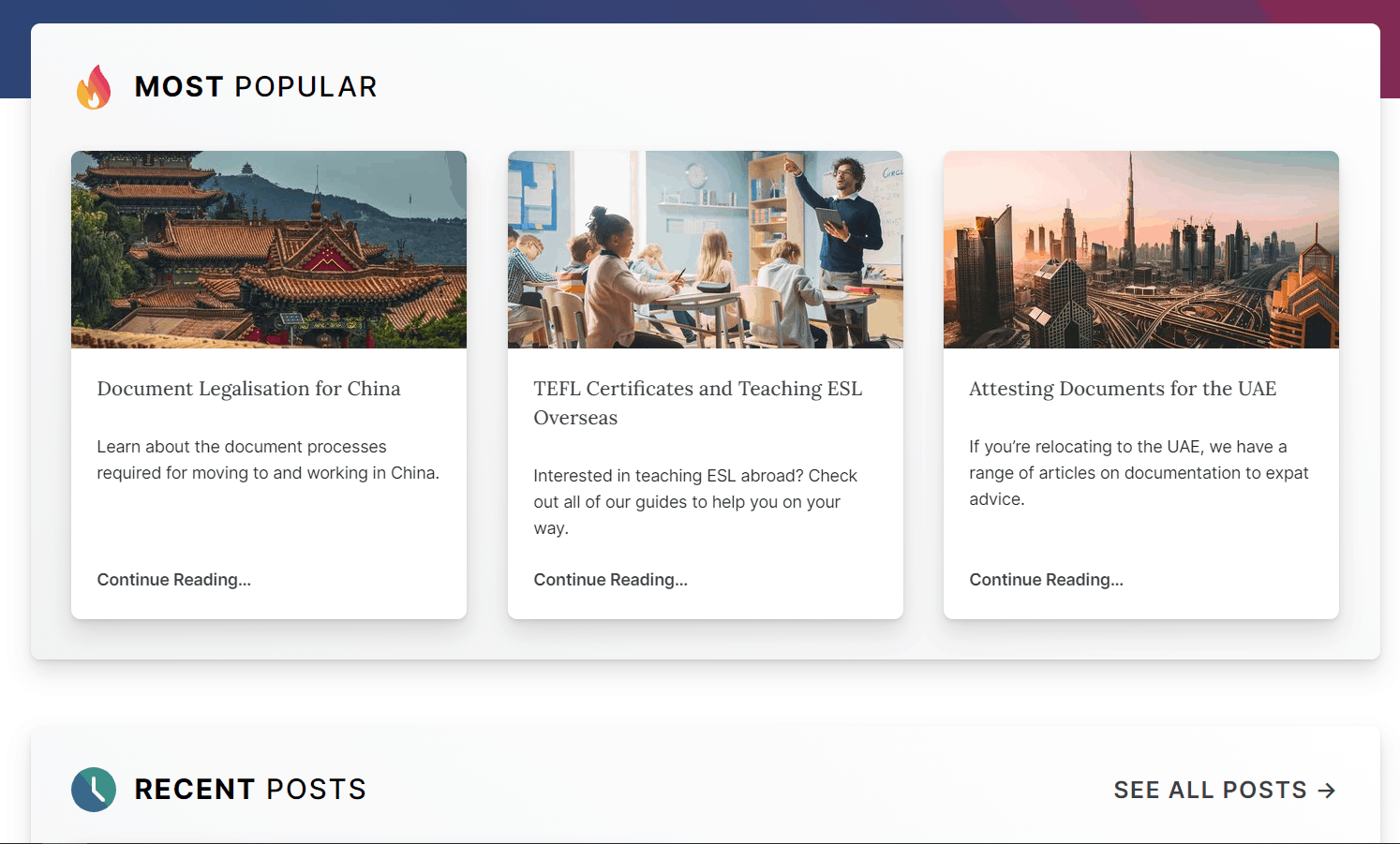Image resolution: width=1400 pixels, height=844 pixels.
Task: Click the Most Popular section heading
Action: tap(256, 87)
